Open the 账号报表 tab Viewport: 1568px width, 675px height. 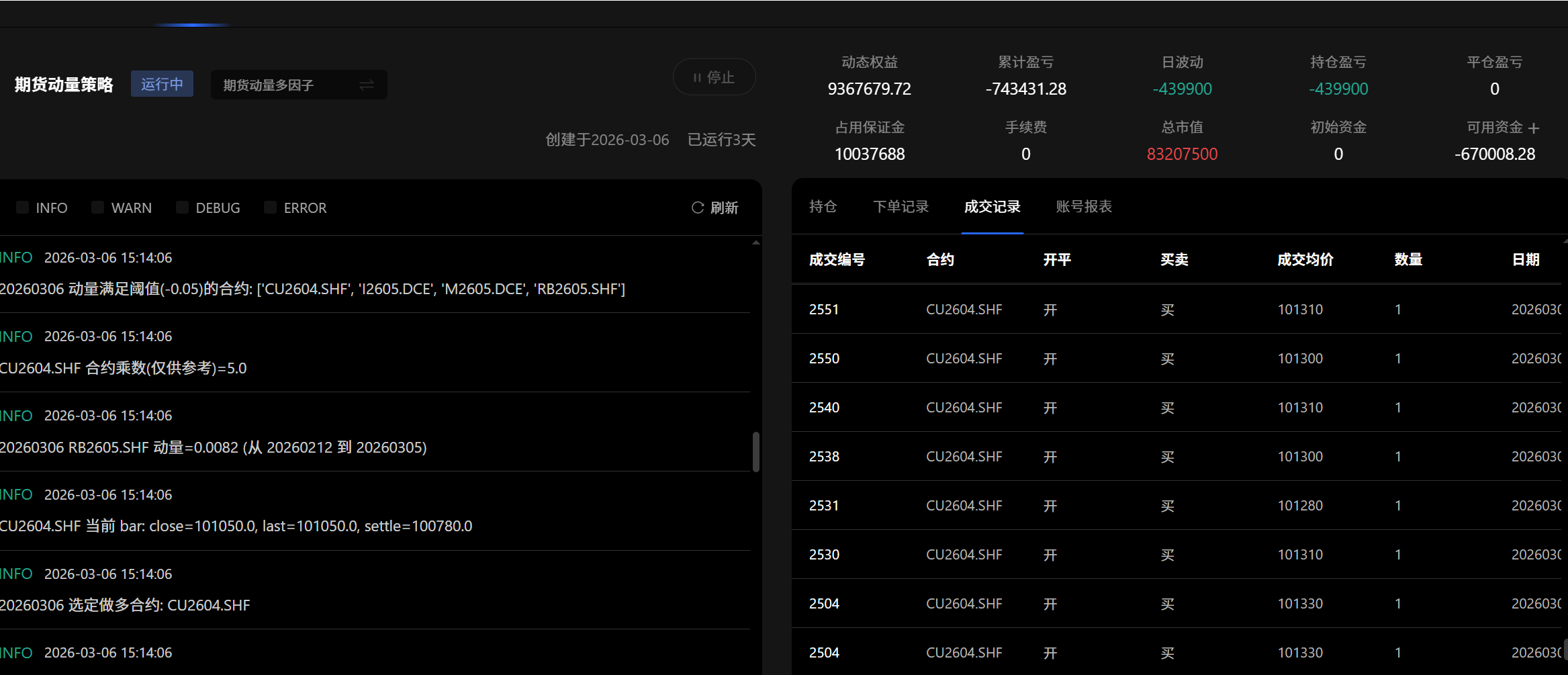[1083, 206]
